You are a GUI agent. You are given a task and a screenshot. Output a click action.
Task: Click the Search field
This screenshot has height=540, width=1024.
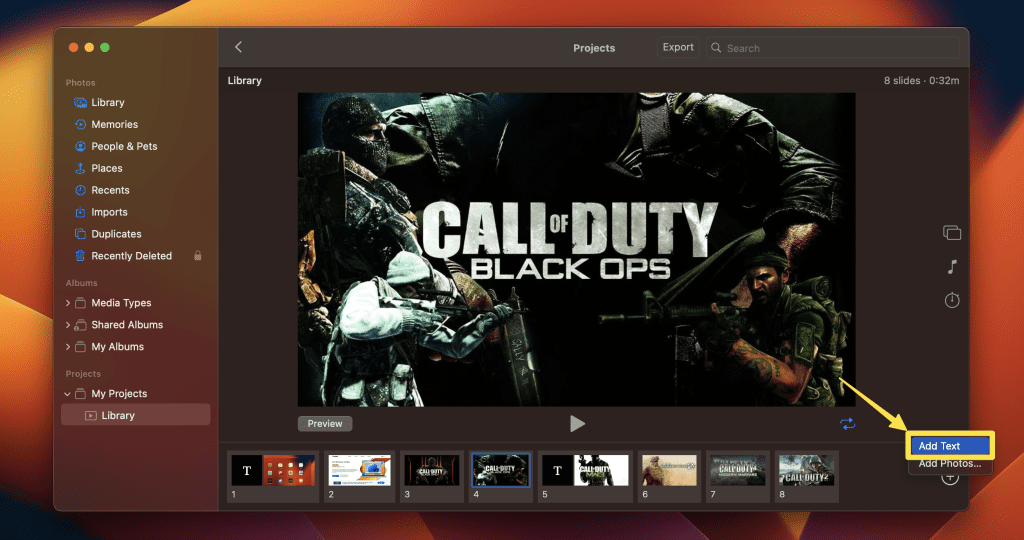click(833, 48)
